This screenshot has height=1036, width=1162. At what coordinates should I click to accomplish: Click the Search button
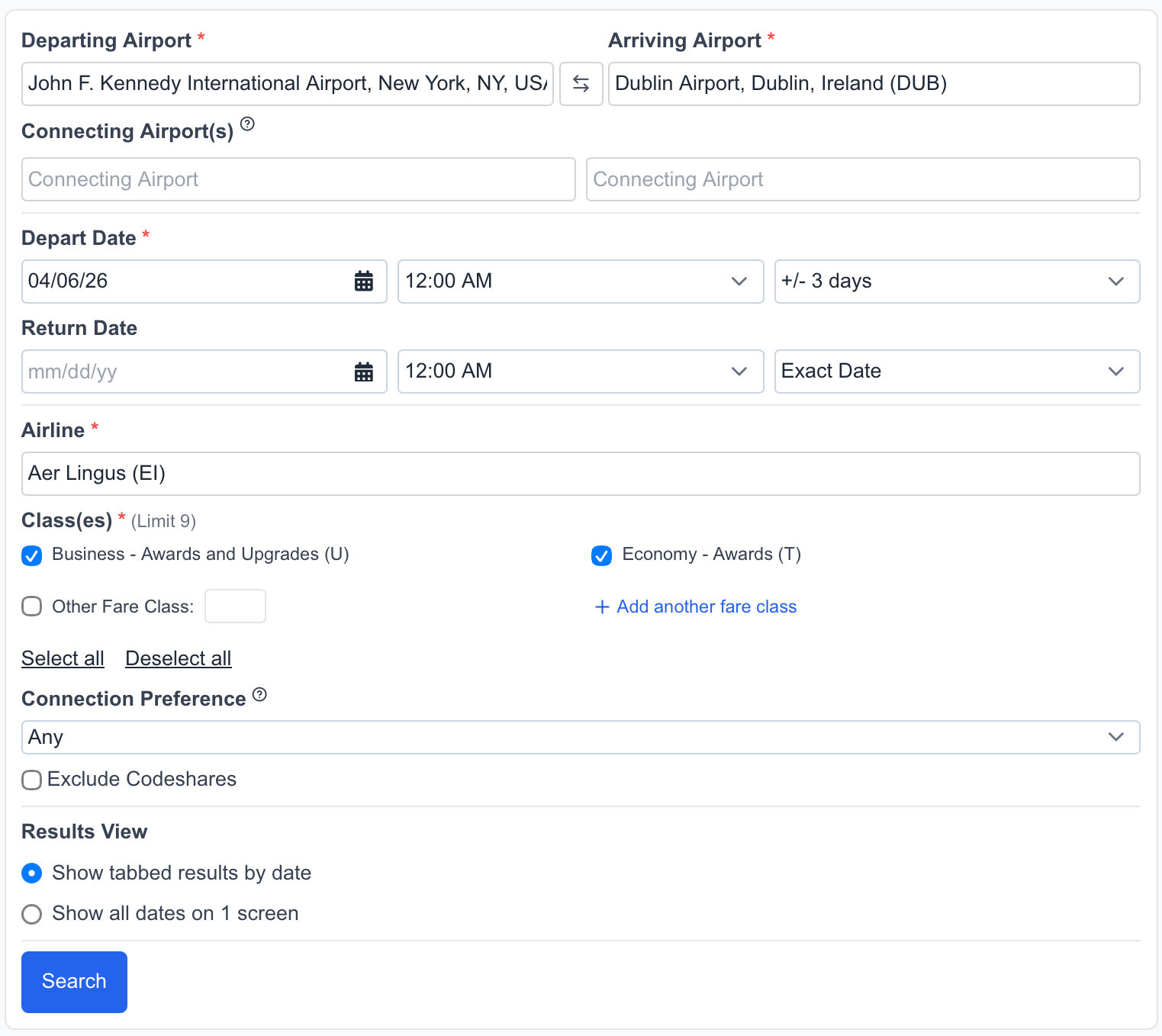[73, 982]
